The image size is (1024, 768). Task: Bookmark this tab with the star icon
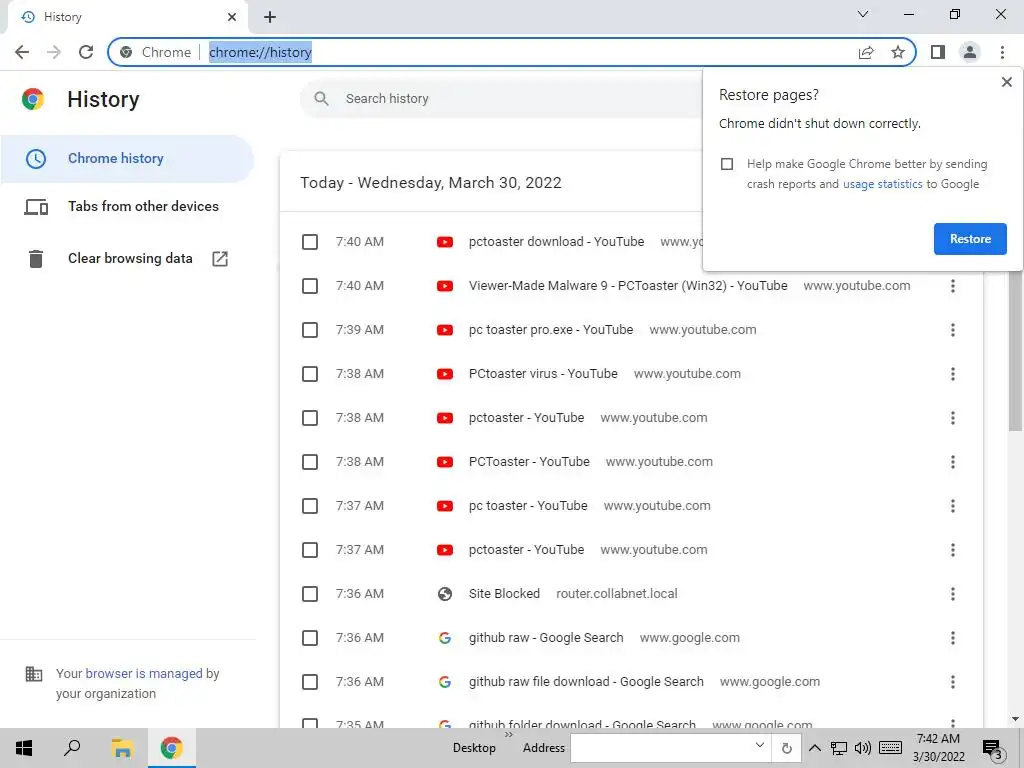898,52
